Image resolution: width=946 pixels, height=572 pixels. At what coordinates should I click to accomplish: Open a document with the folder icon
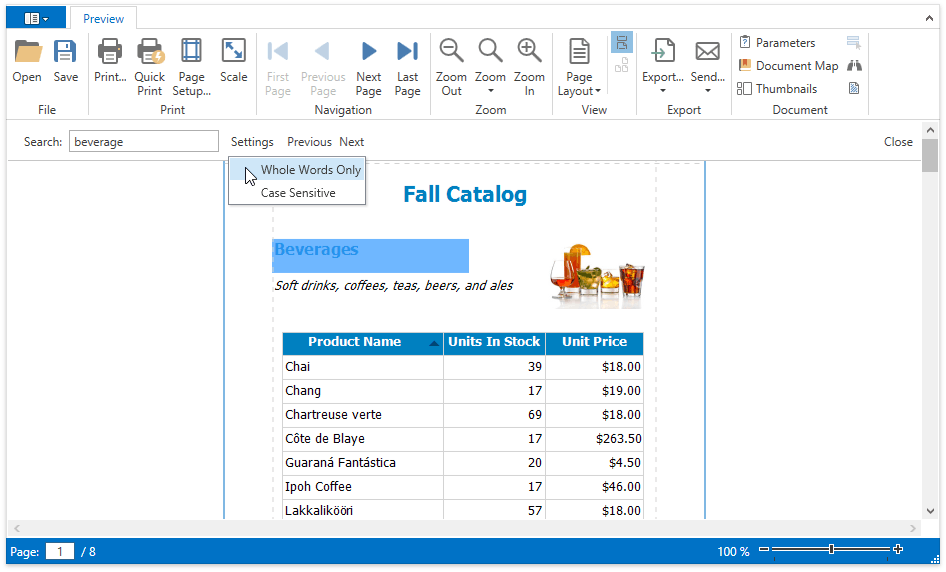click(27, 60)
